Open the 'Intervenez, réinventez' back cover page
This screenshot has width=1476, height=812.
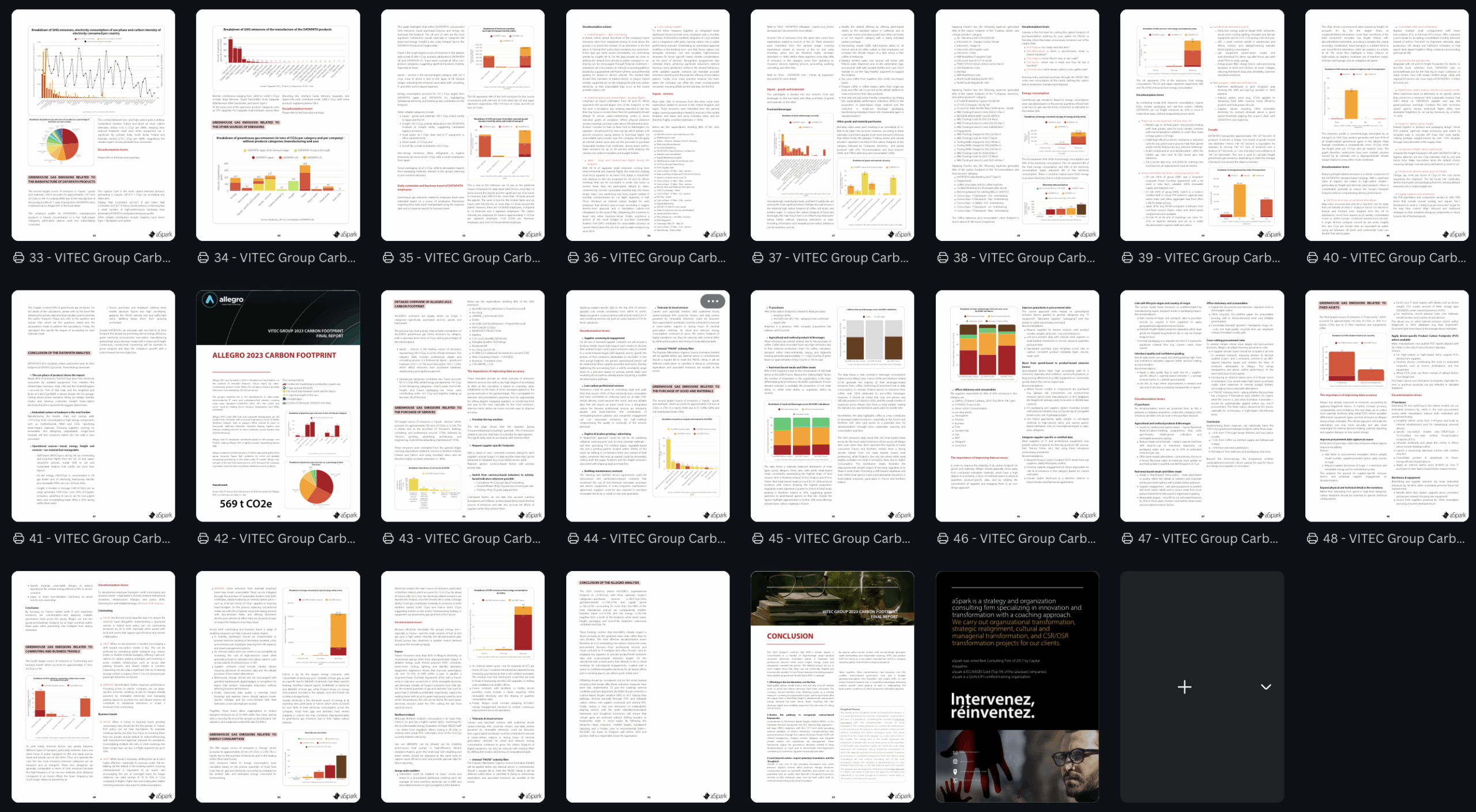[x=1017, y=686]
